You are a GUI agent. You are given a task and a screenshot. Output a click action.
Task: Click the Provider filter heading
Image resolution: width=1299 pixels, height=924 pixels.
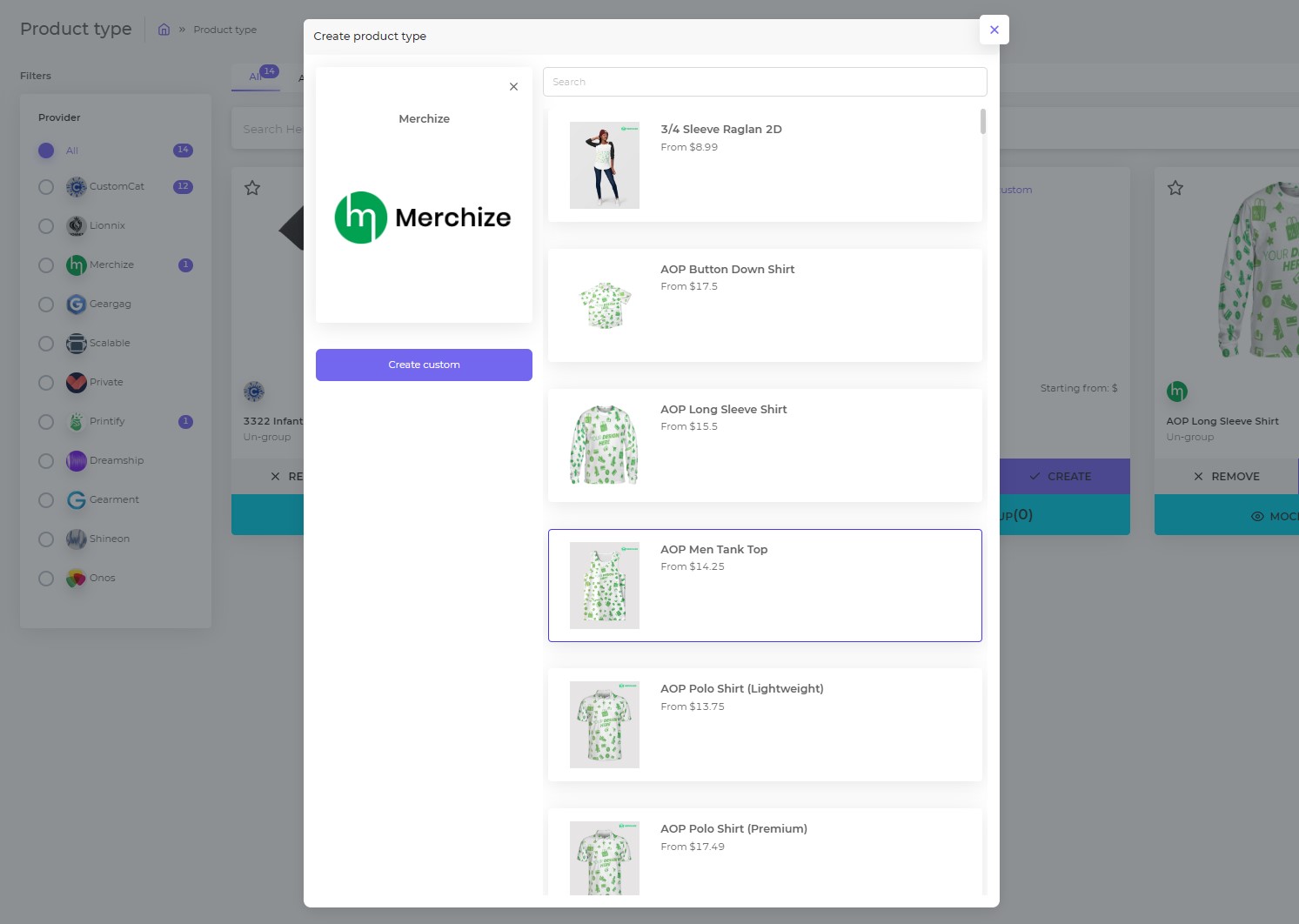coord(59,117)
